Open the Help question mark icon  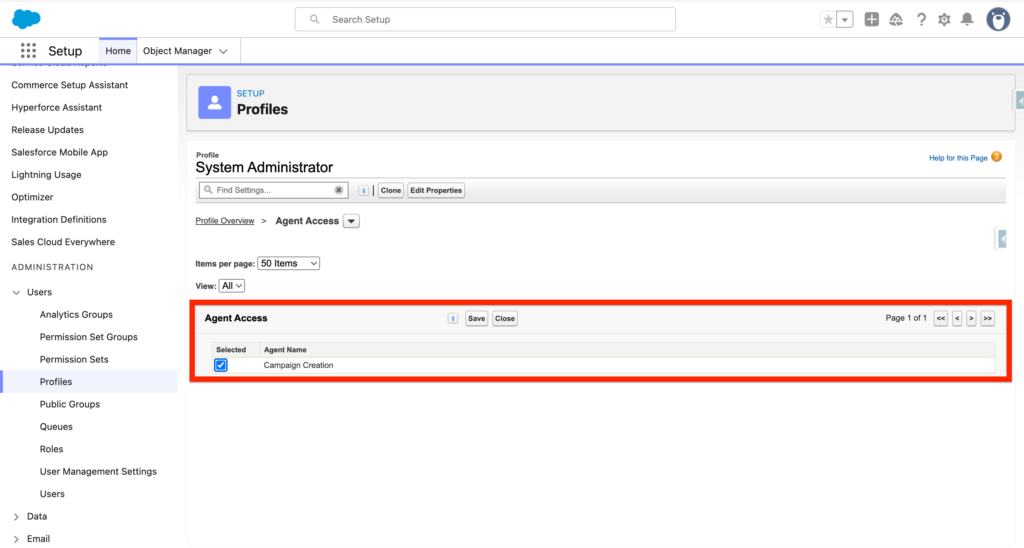(921, 19)
